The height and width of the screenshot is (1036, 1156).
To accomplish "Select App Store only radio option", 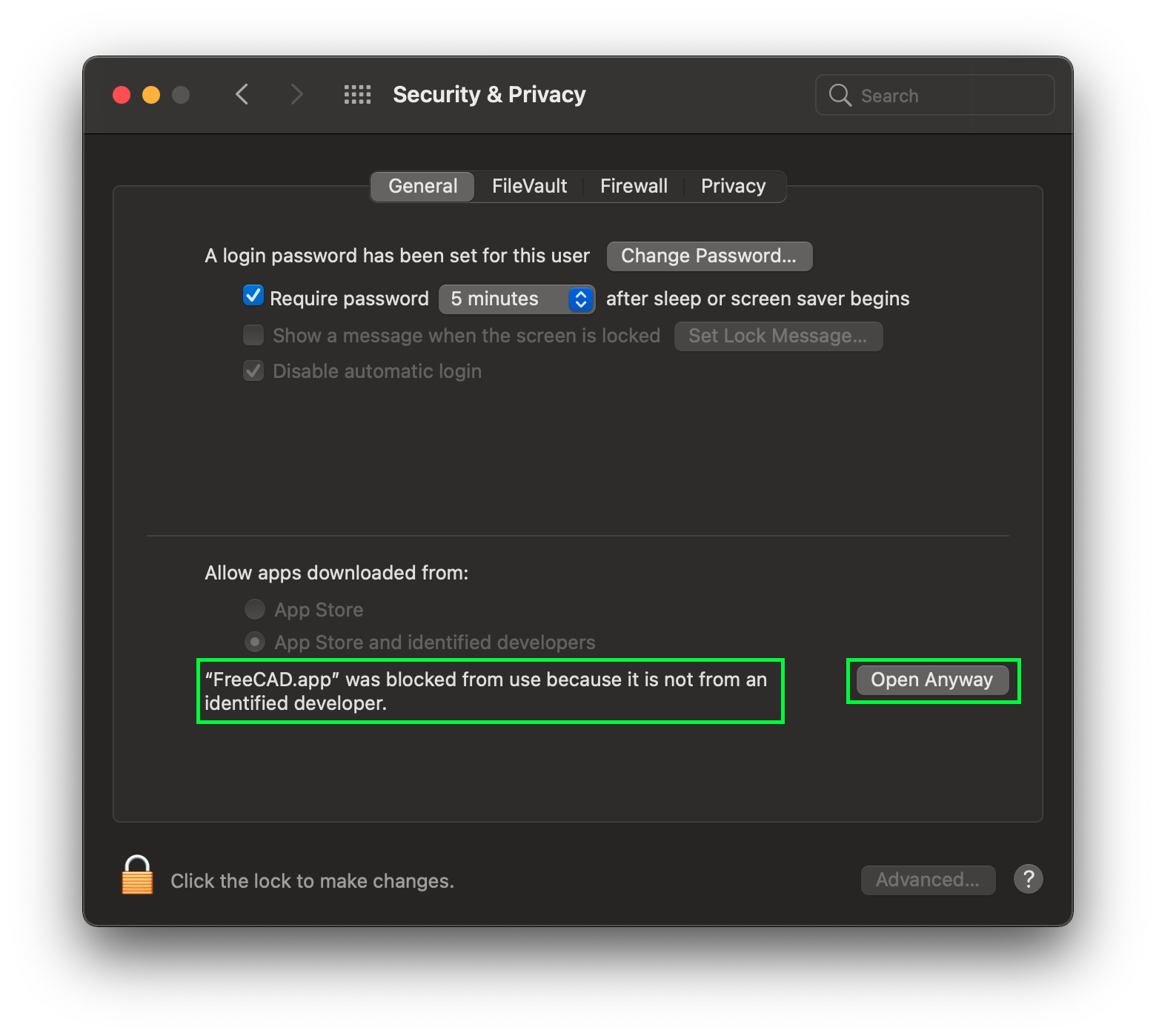I will [255, 609].
